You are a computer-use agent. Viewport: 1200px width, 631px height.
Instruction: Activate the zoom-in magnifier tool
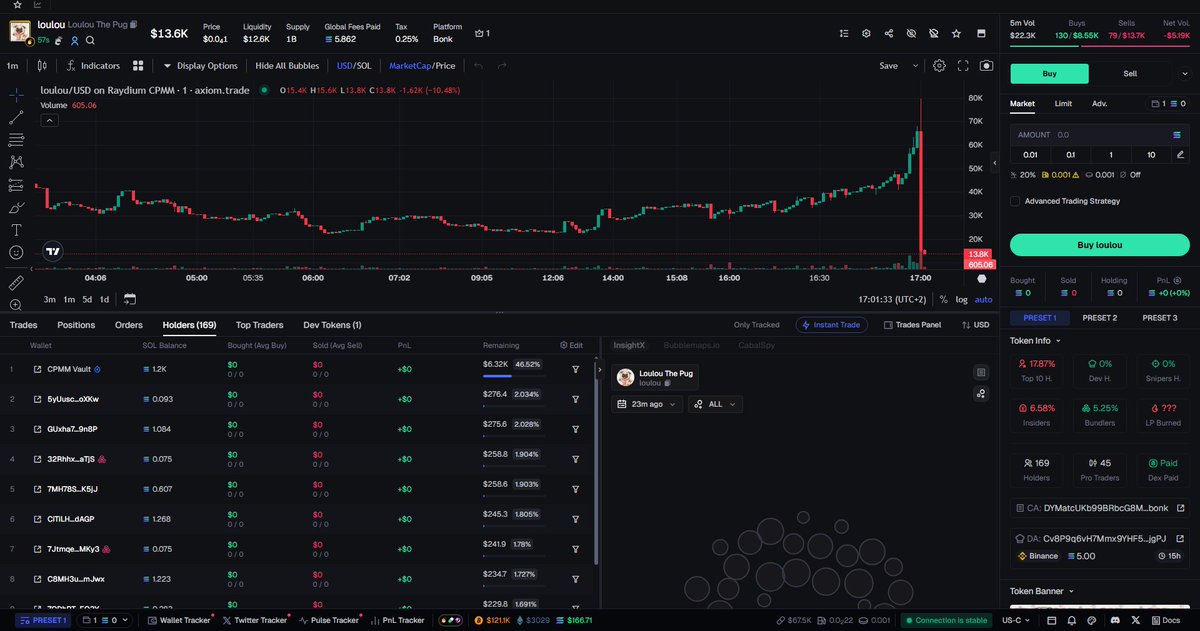(x=16, y=305)
